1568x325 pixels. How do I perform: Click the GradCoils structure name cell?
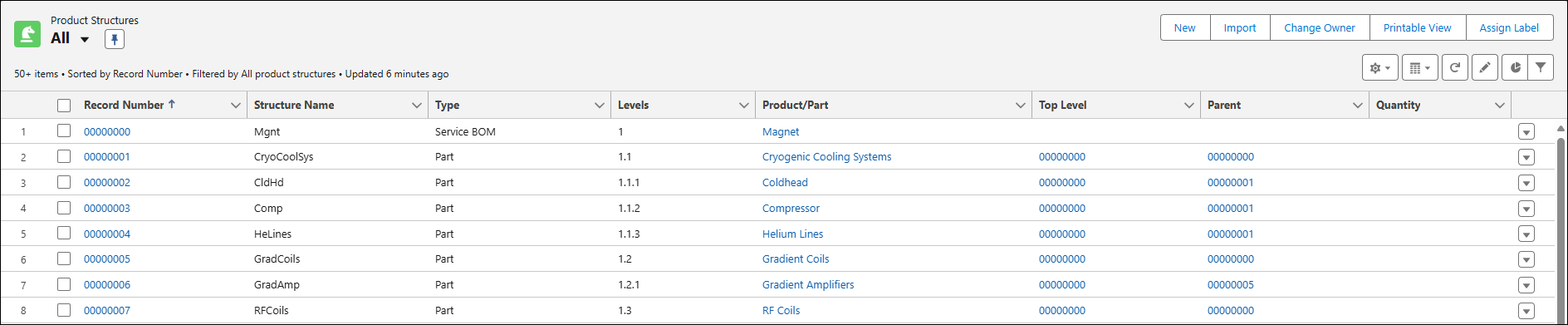point(277,259)
